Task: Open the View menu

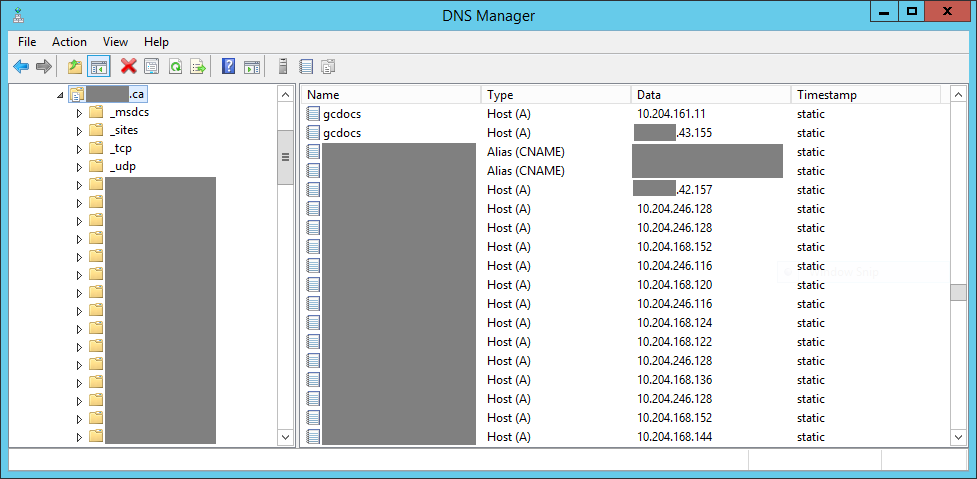Action: pos(115,42)
